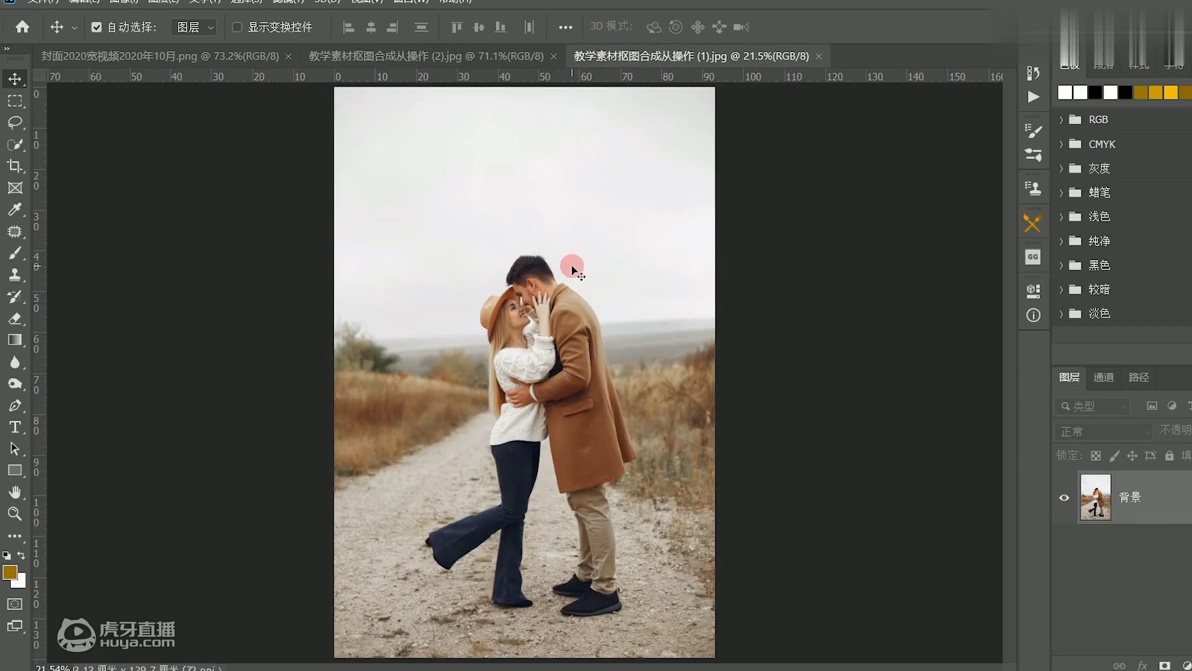Toggle lock all

(x=1169, y=456)
